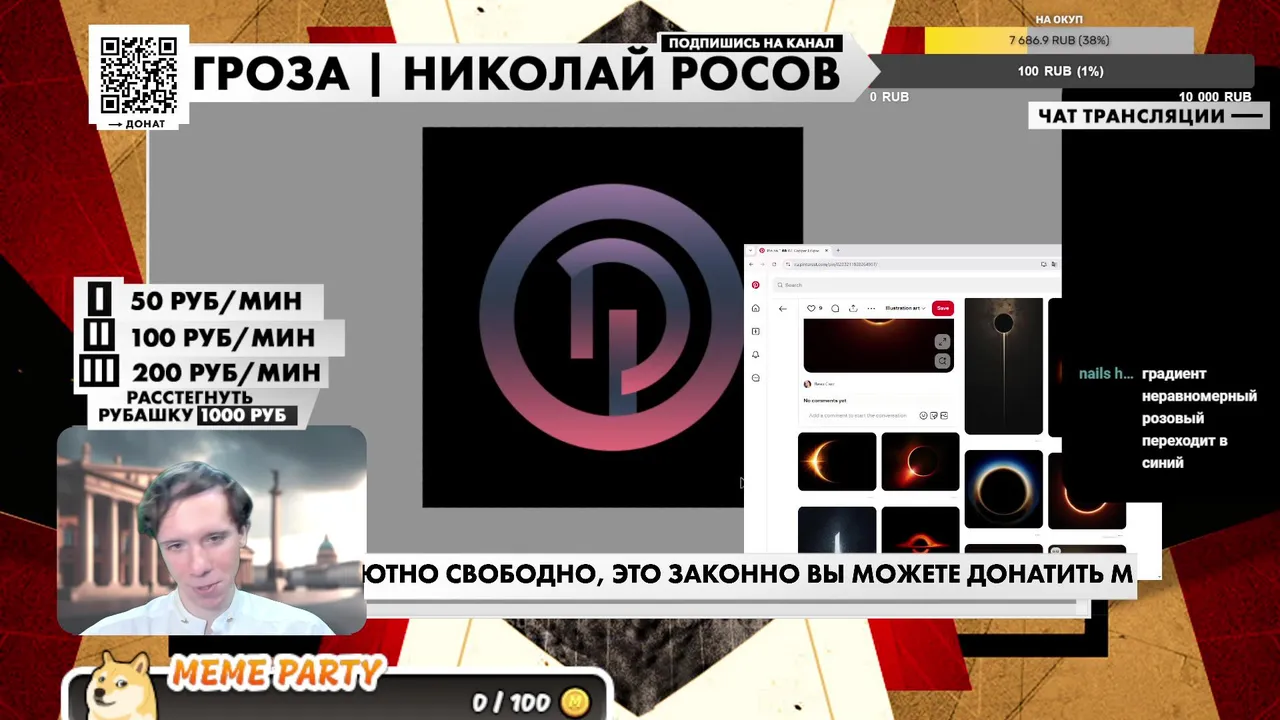Image resolution: width=1280 pixels, height=720 pixels.
Task: Click the 100 РУБ/МИН price line
Action: [x=222, y=337]
